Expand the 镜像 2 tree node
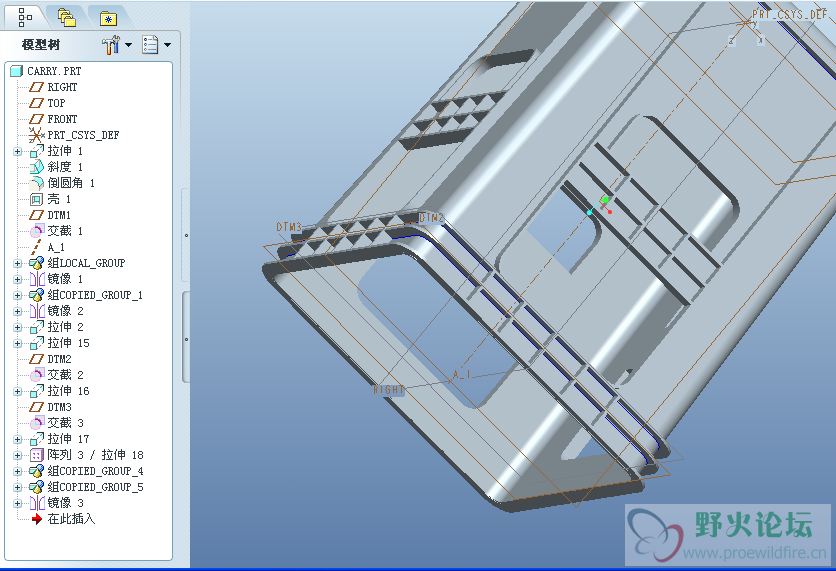836x571 pixels. click(x=18, y=311)
